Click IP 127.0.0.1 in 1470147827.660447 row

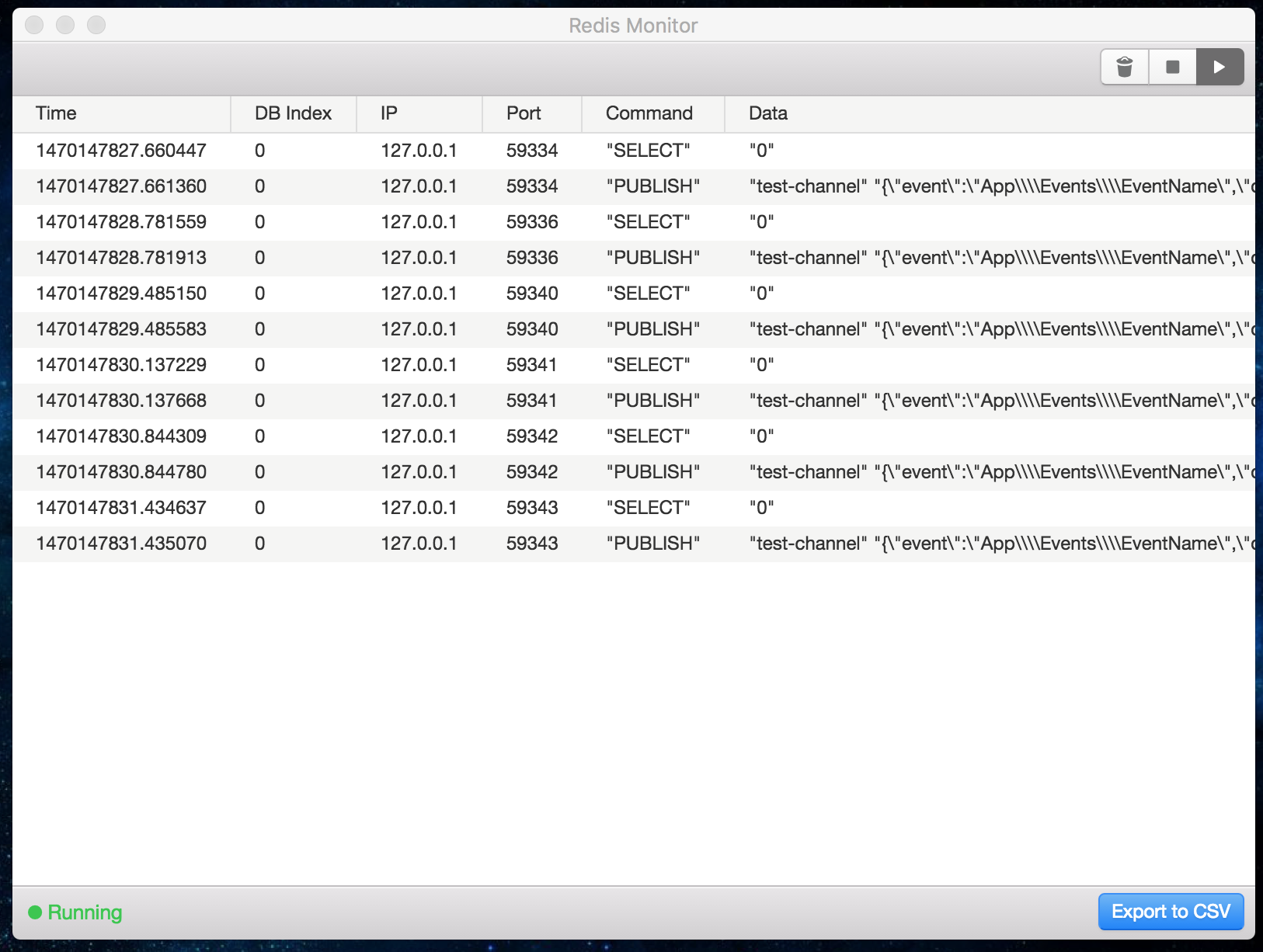coord(419,151)
